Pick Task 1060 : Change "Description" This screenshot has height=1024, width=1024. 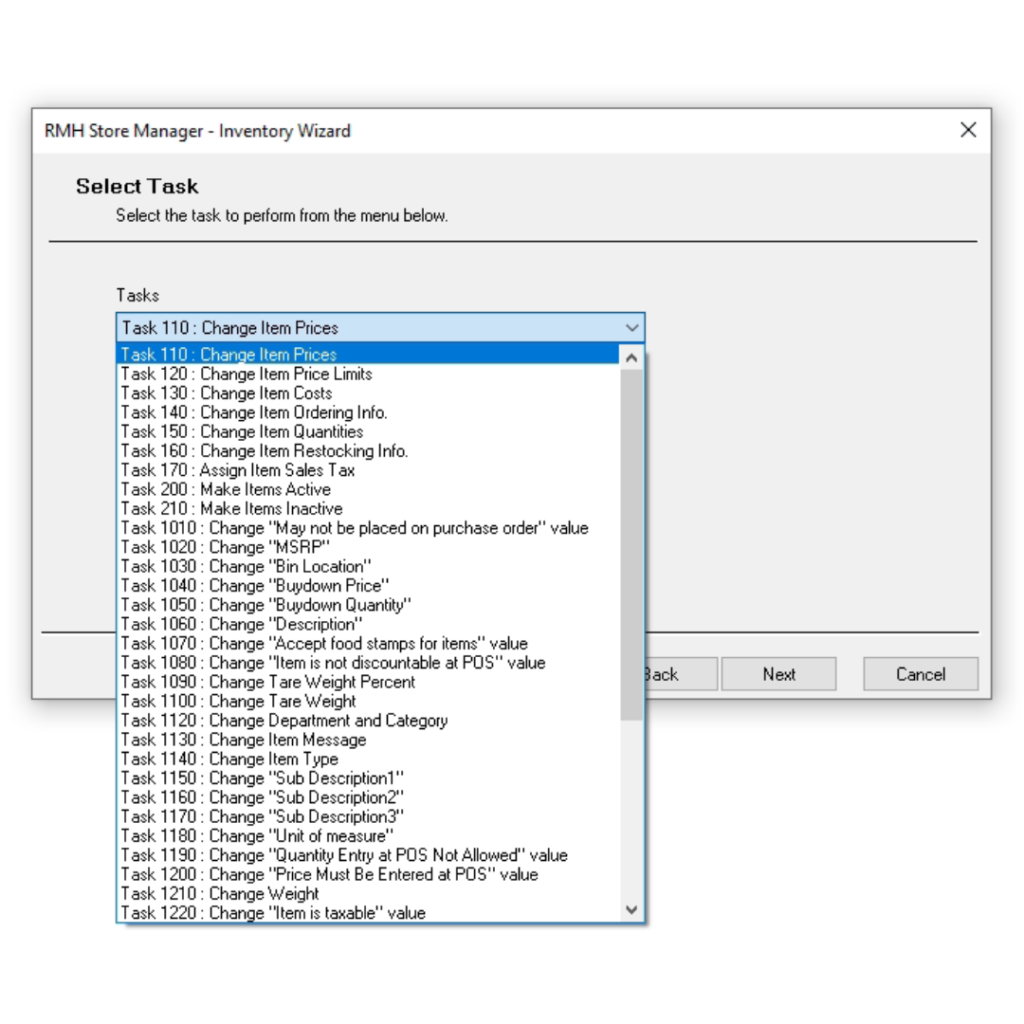[368, 624]
